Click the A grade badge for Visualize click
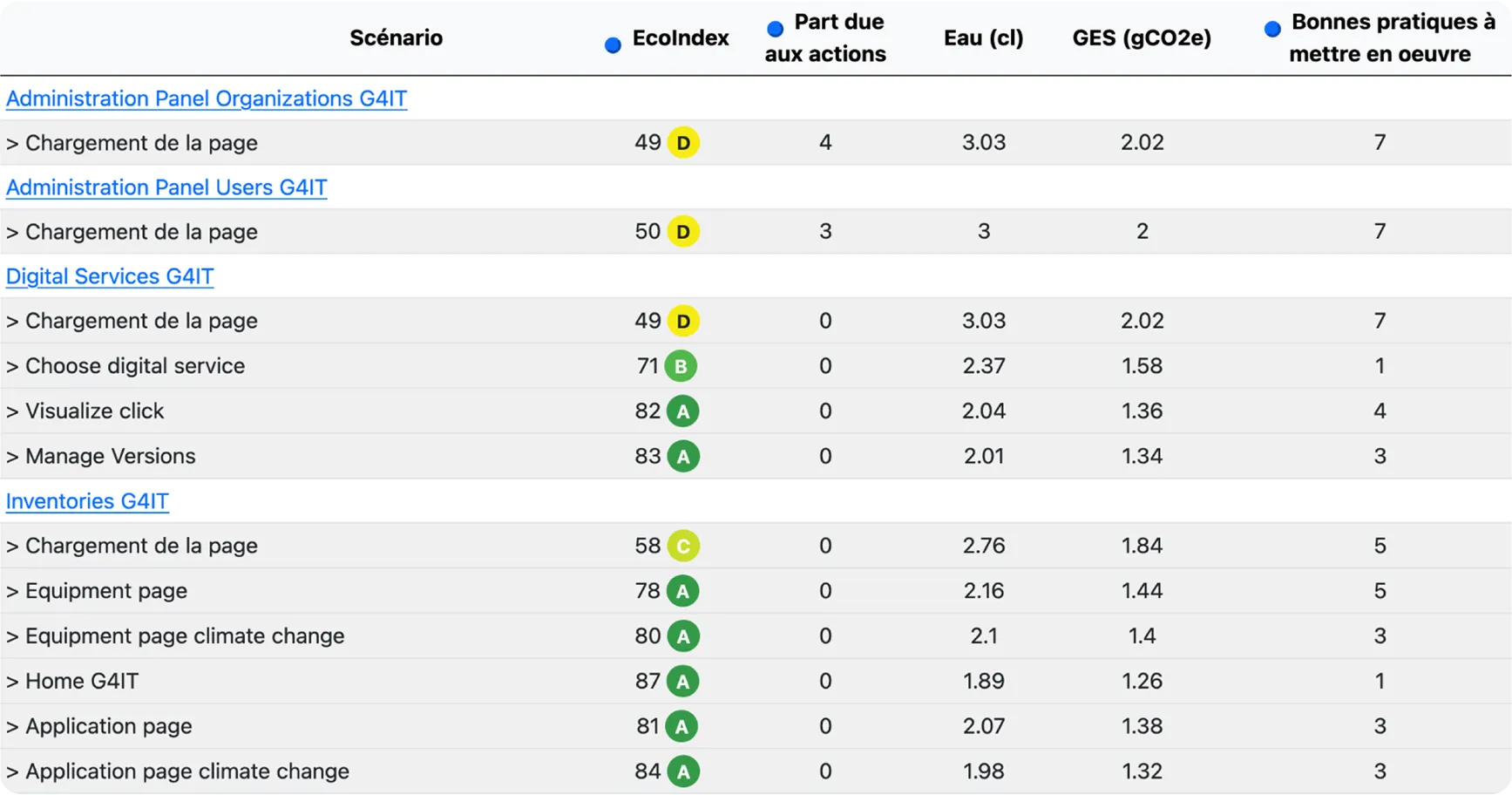The image size is (1512, 795). pos(683,411)
